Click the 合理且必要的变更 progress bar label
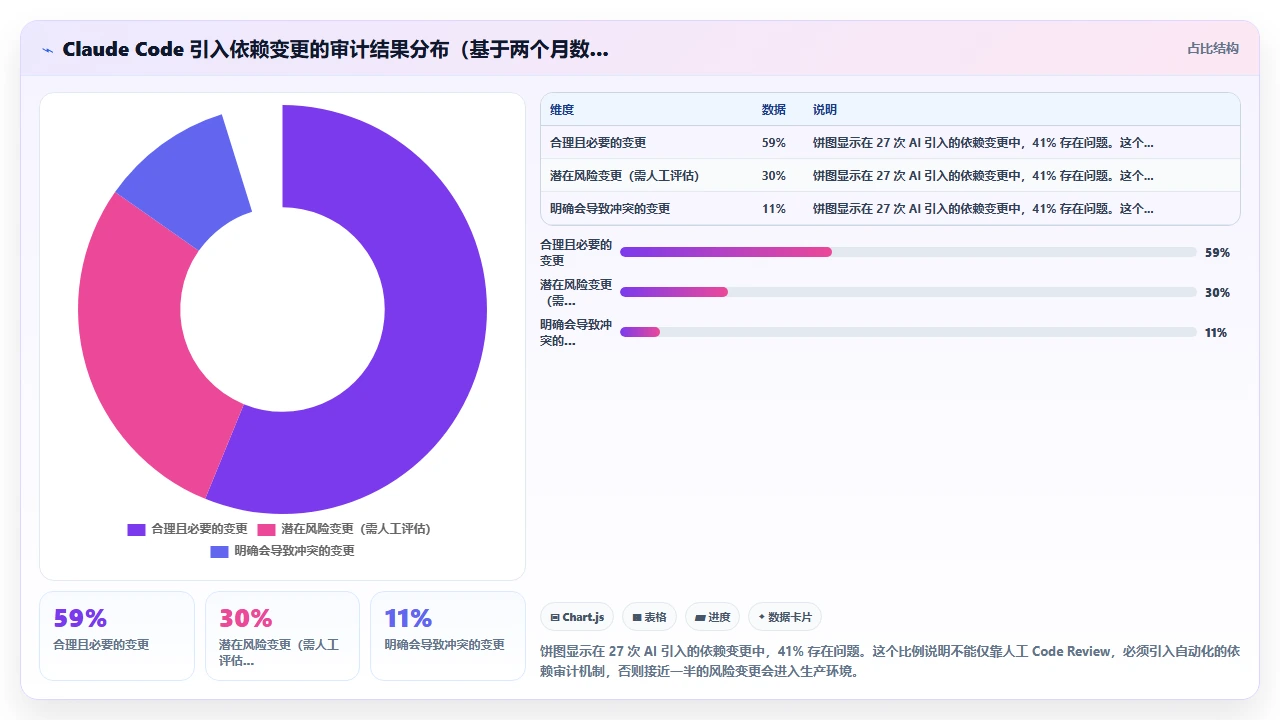 (x=576, y=252)
